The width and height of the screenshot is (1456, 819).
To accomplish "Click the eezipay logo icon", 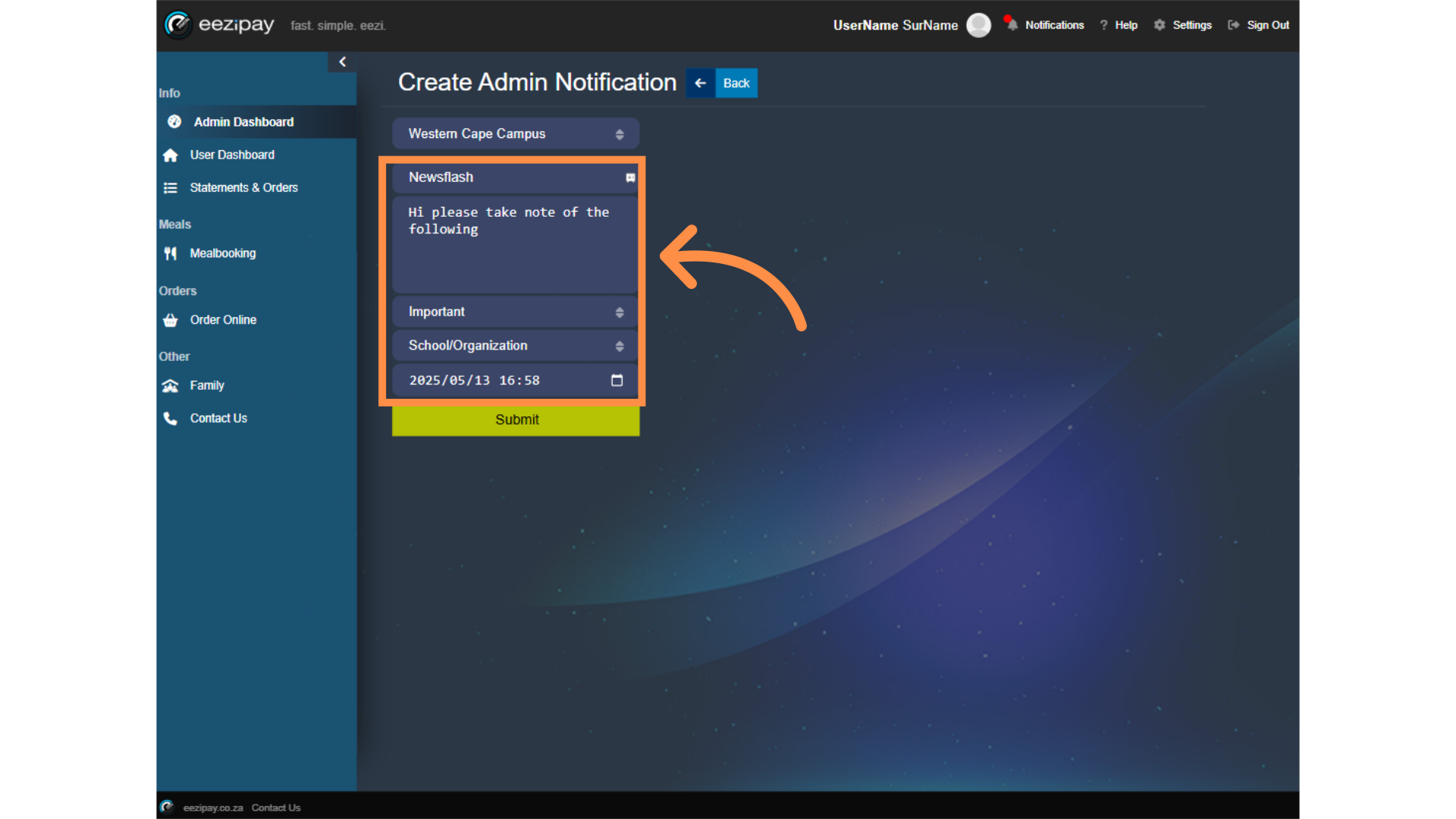I will click(x=178, y=24).
